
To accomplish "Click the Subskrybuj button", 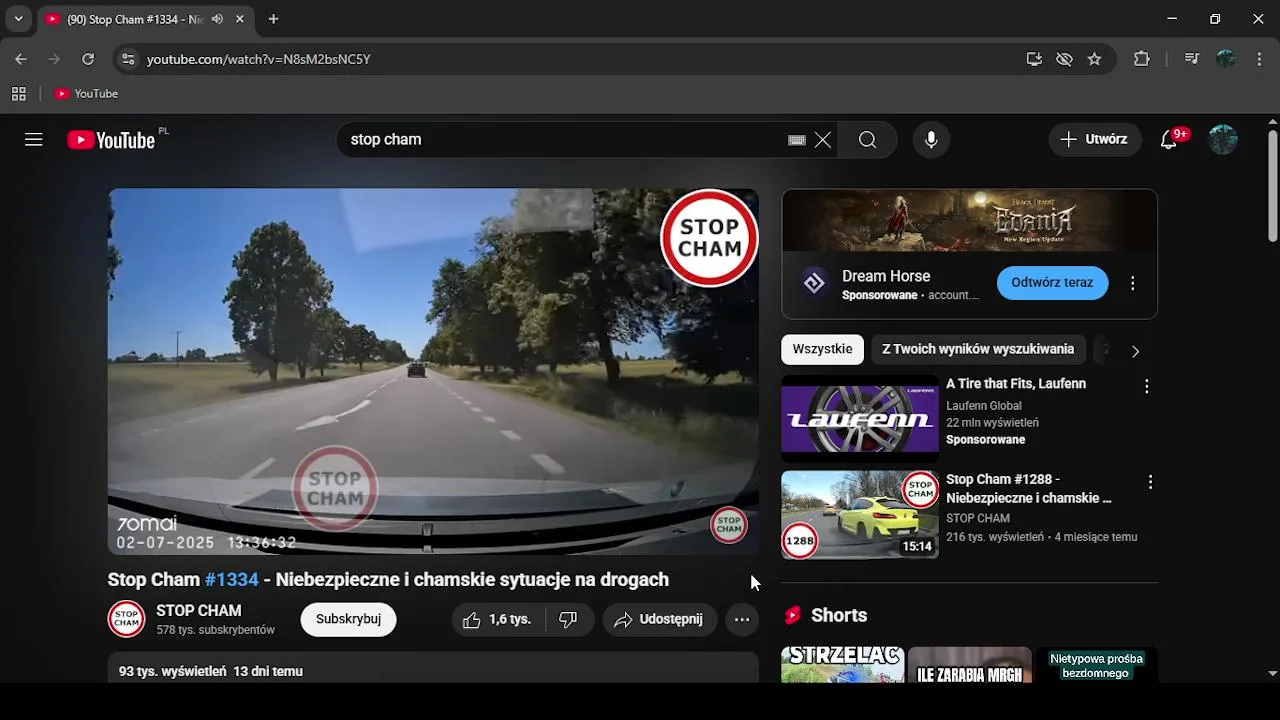I will pyautogui.click(x=348, y=620).
